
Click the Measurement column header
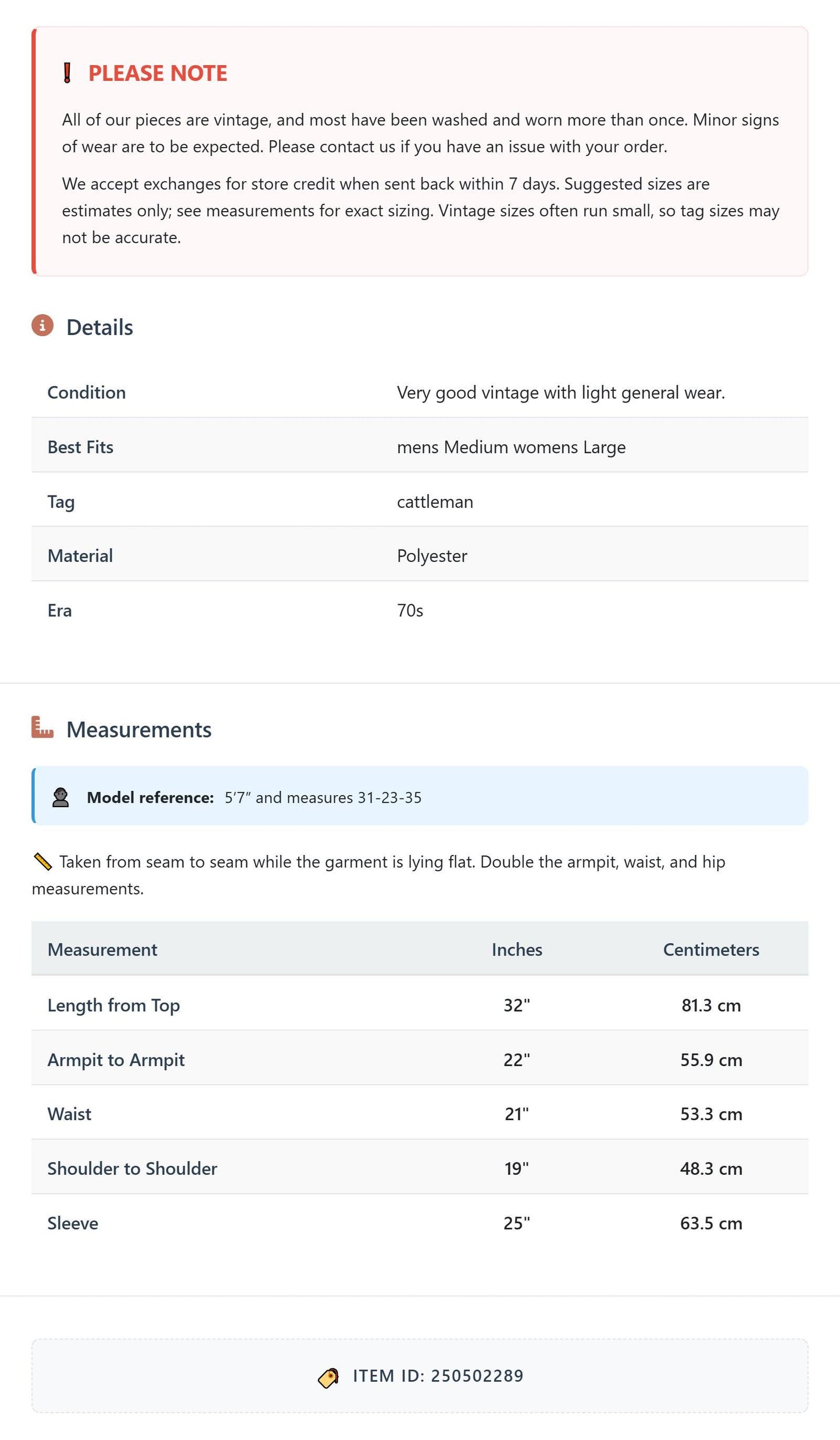click(102, 950)
